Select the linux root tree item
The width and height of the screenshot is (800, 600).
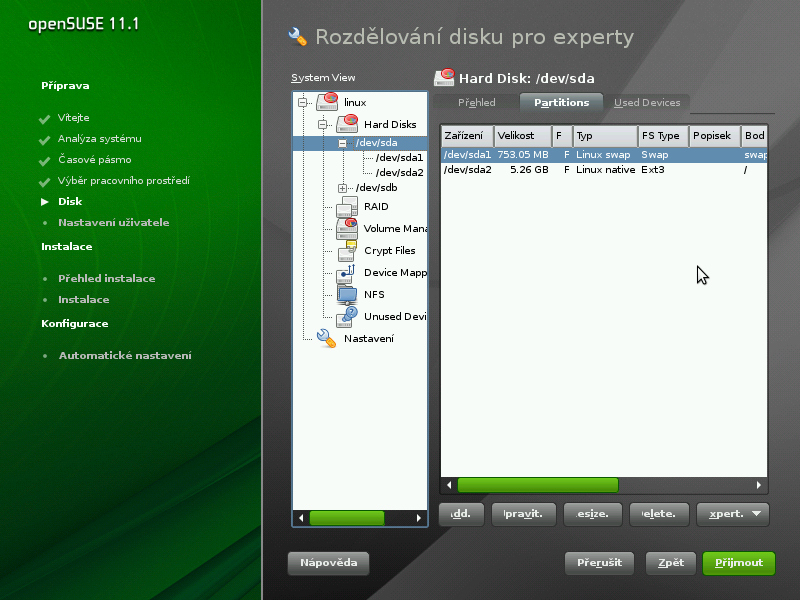(355, 103)
